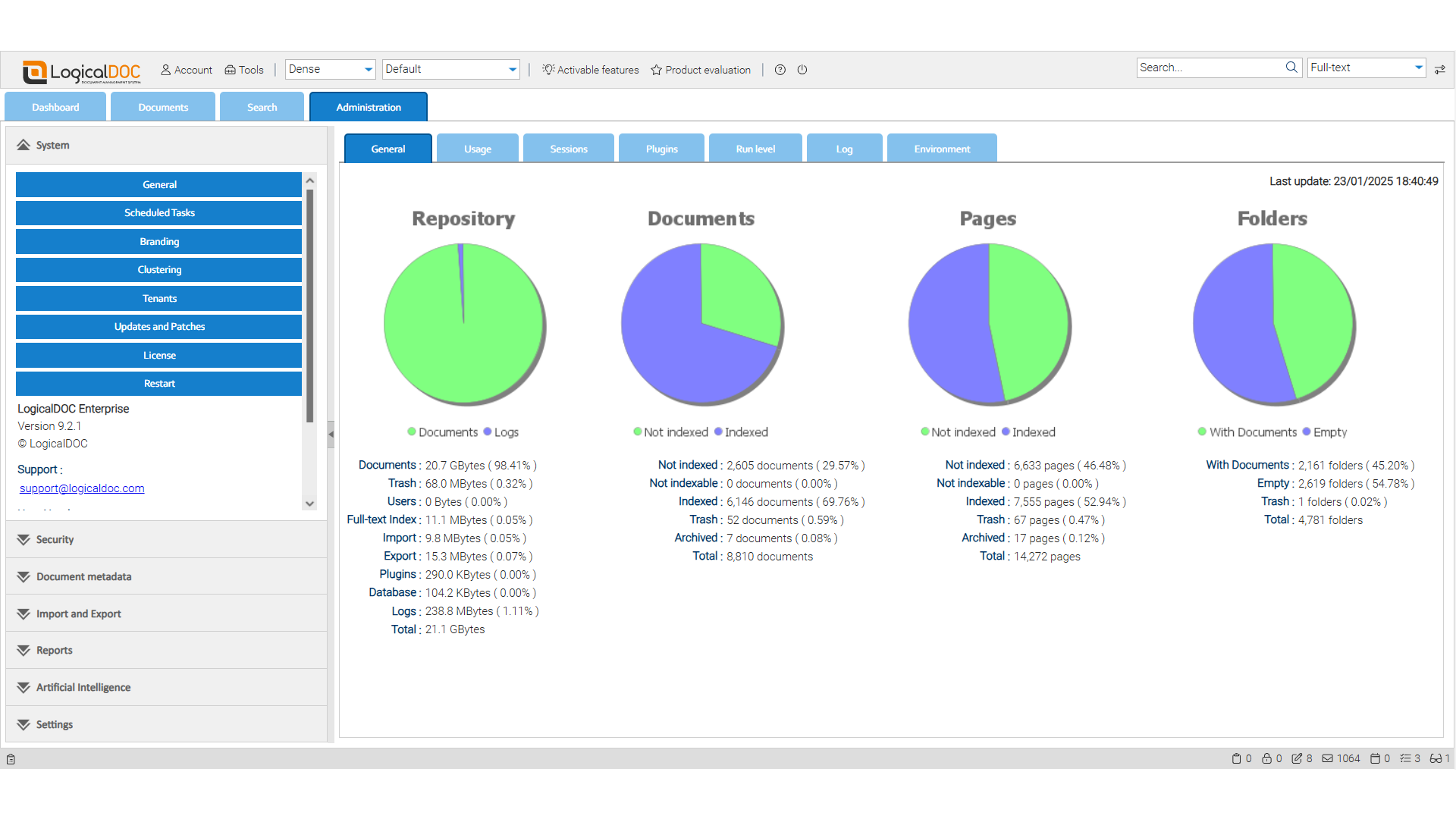Toggle the Indexed legend under Documents chart
Screen dimensions: 1456x819
pyautogui.click(x=741, y=432)
